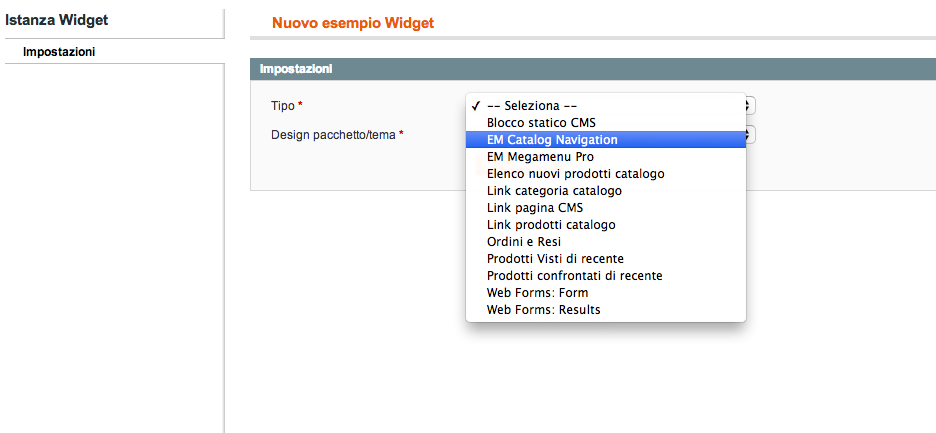Select Ordini e Resi widget type
The image size is (936, 433).
pos(605,242)
